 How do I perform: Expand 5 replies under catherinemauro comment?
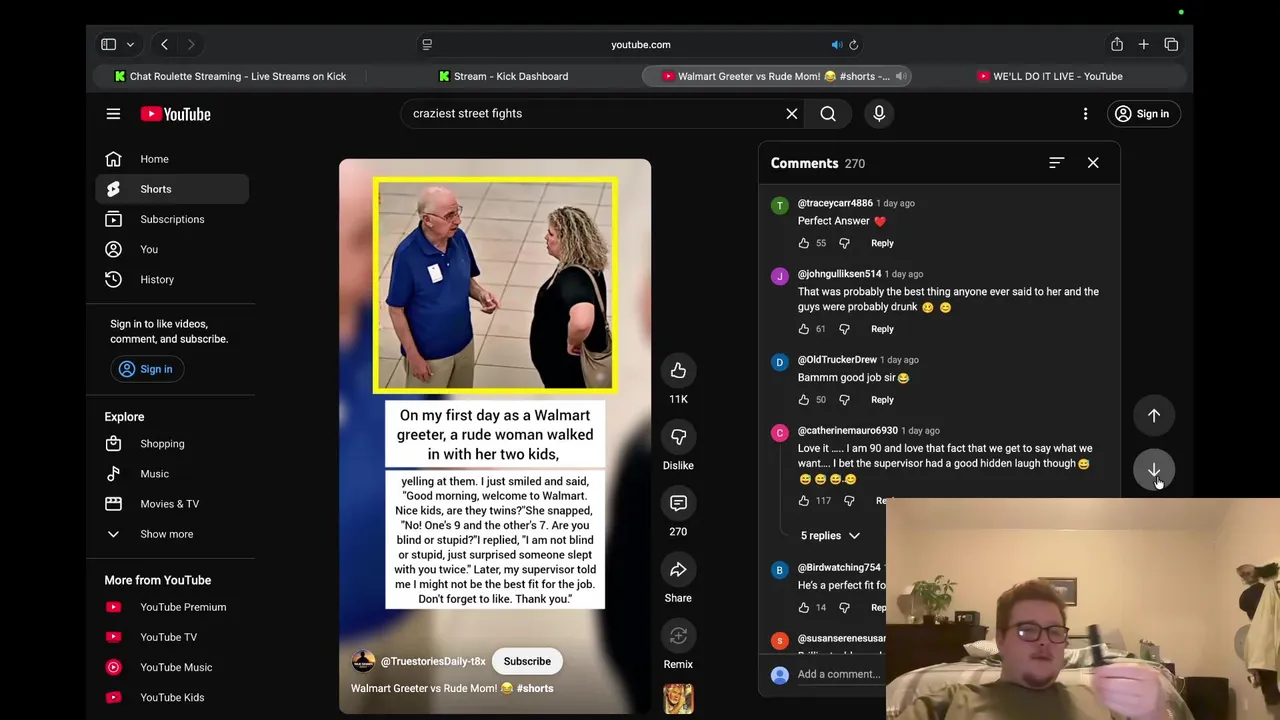pyautogui.click(x=829, y=536)
